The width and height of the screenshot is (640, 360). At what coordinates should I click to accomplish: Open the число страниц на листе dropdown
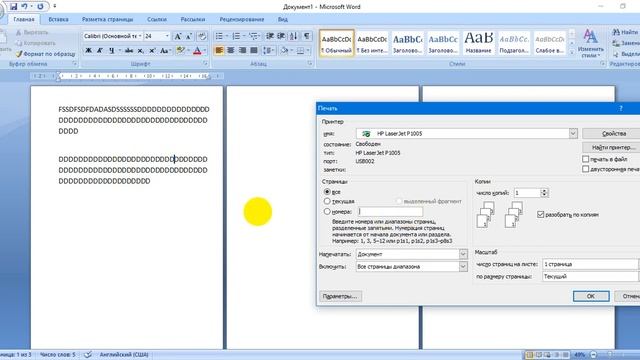click(x=591, y=264)
